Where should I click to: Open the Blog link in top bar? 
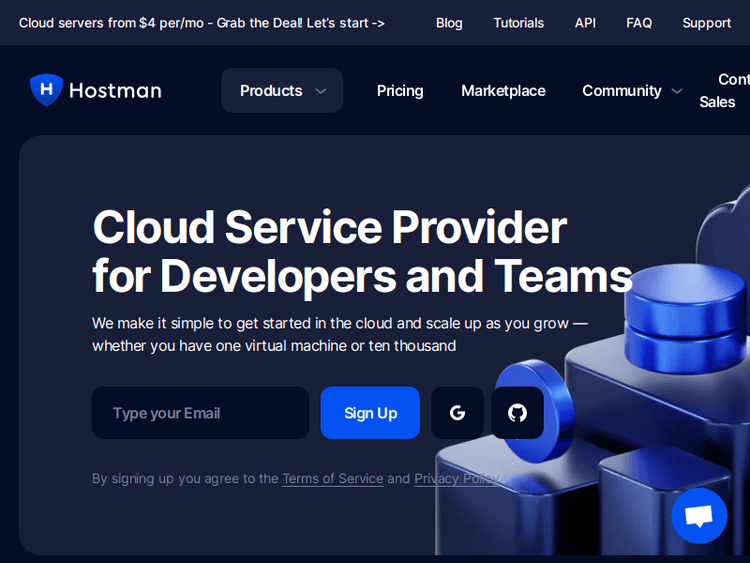click(449, 23)
